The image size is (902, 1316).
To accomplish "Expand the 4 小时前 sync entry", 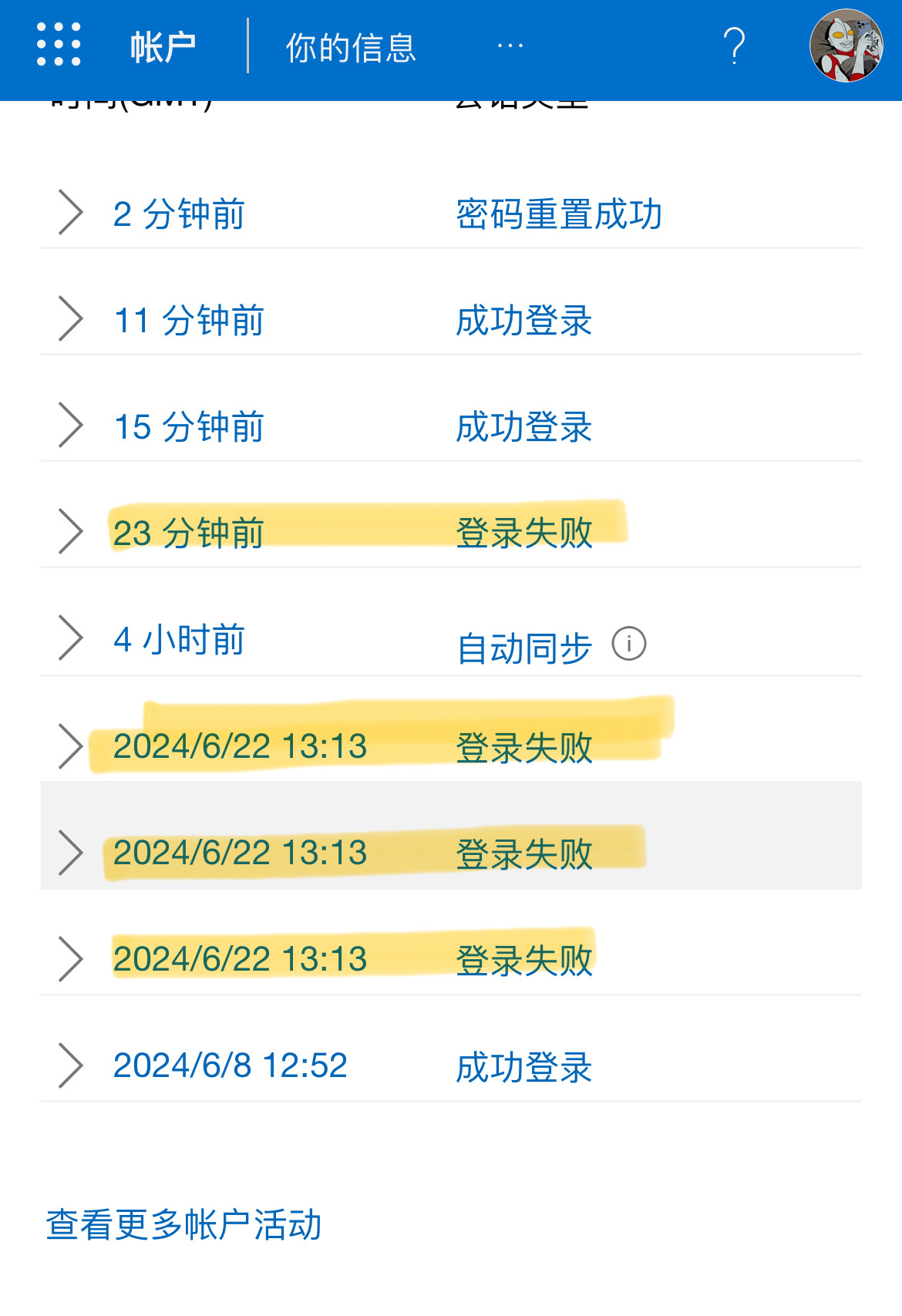I will (x=71, y=638).
